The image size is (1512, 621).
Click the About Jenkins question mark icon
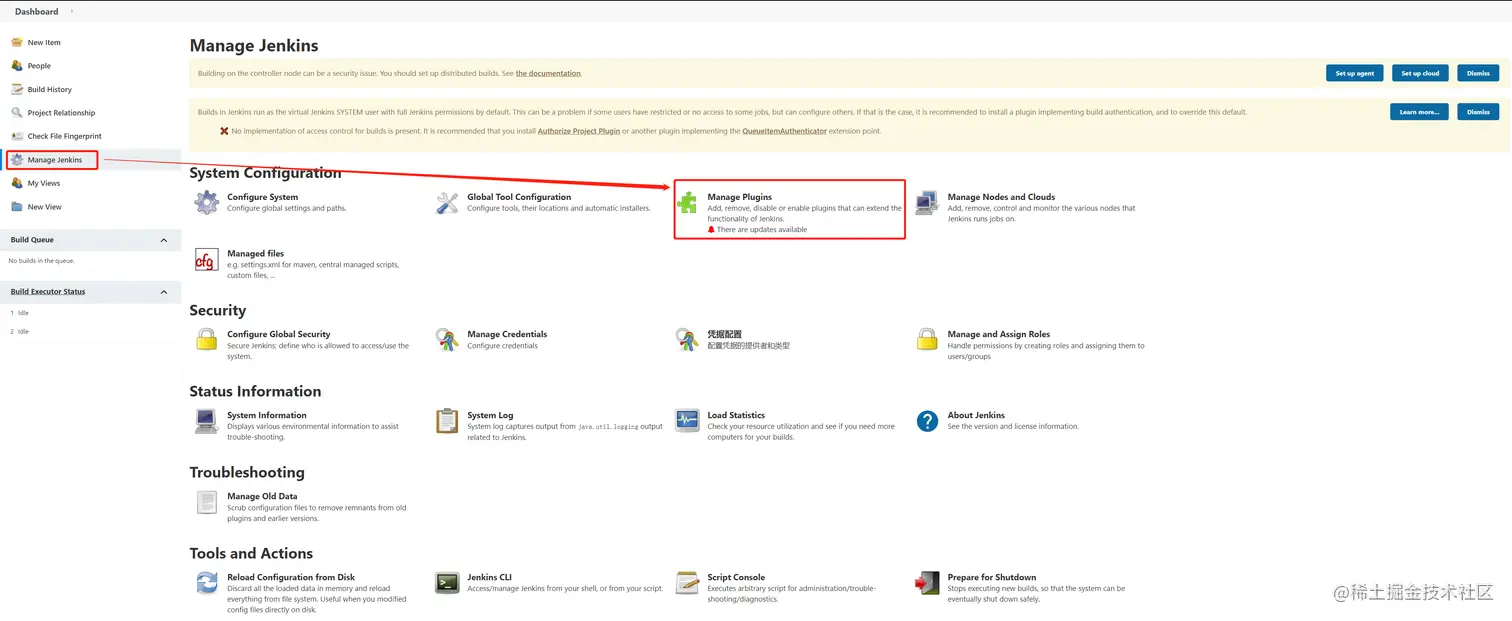(928, 421)
